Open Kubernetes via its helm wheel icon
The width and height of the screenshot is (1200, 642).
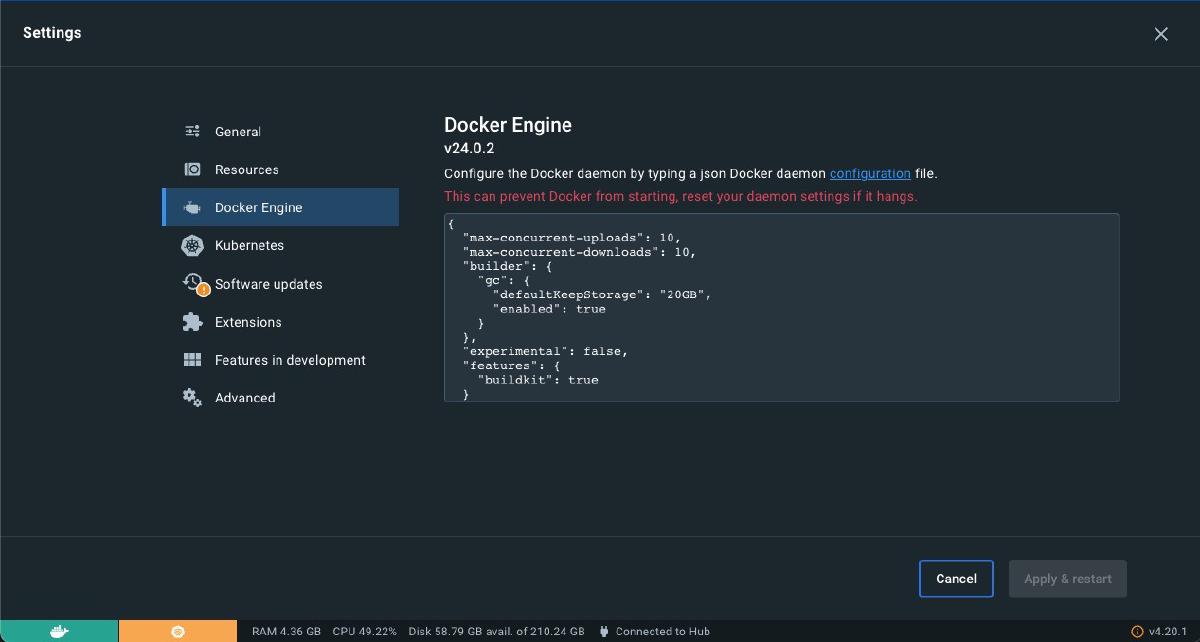[x=192, y=245]
